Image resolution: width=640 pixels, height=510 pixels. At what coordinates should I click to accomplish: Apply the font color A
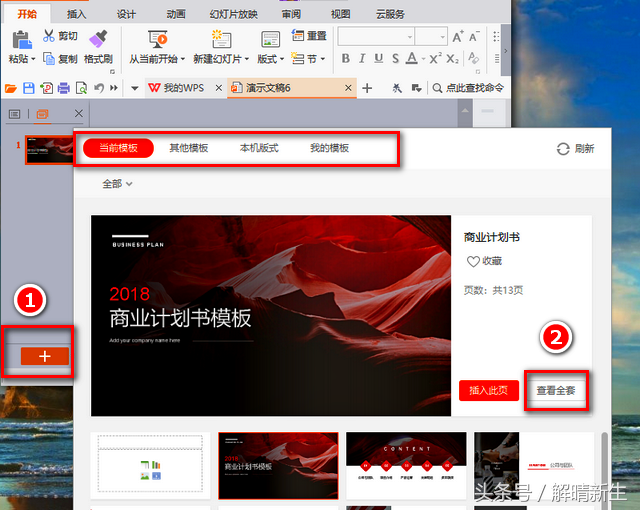[412, 58]
